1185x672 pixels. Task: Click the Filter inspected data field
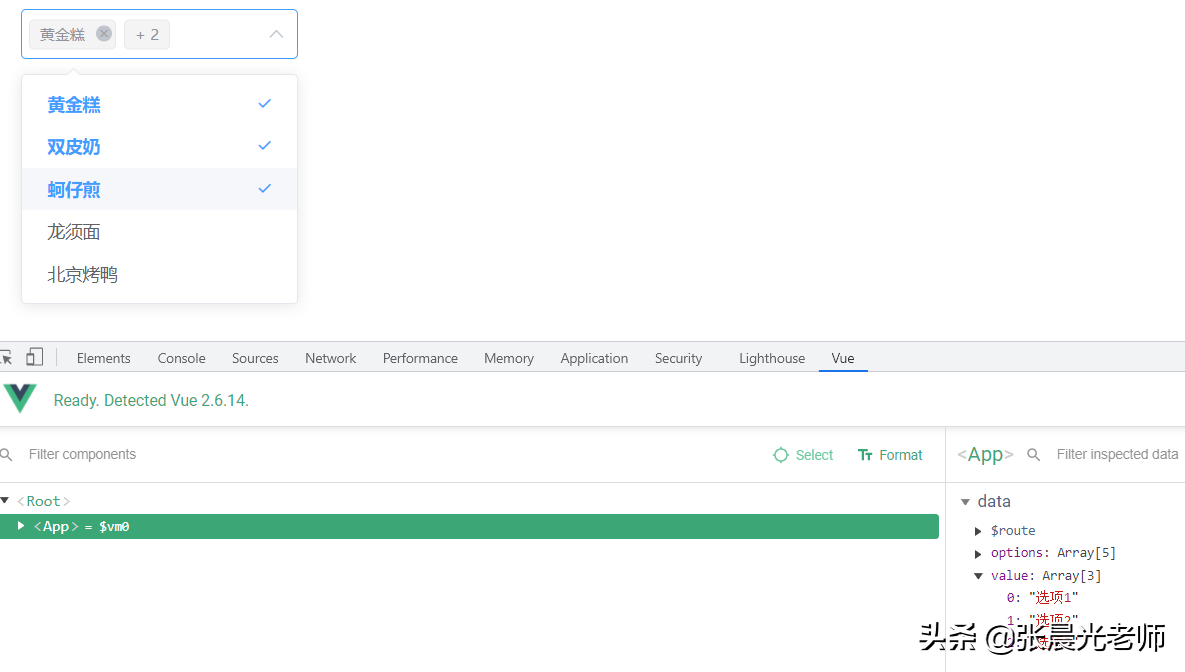coord(1117,454)
